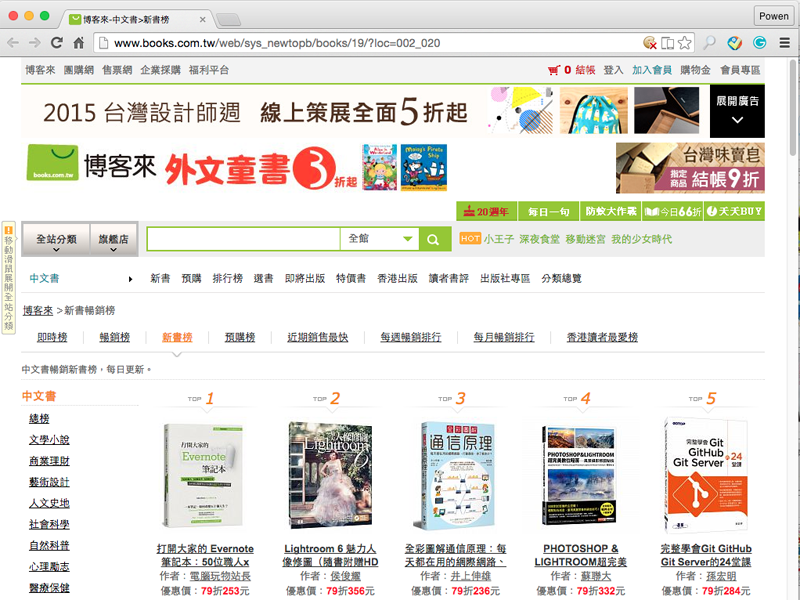
Task: Click the hot keyword 深夜食堂
Action: (539, 239)
